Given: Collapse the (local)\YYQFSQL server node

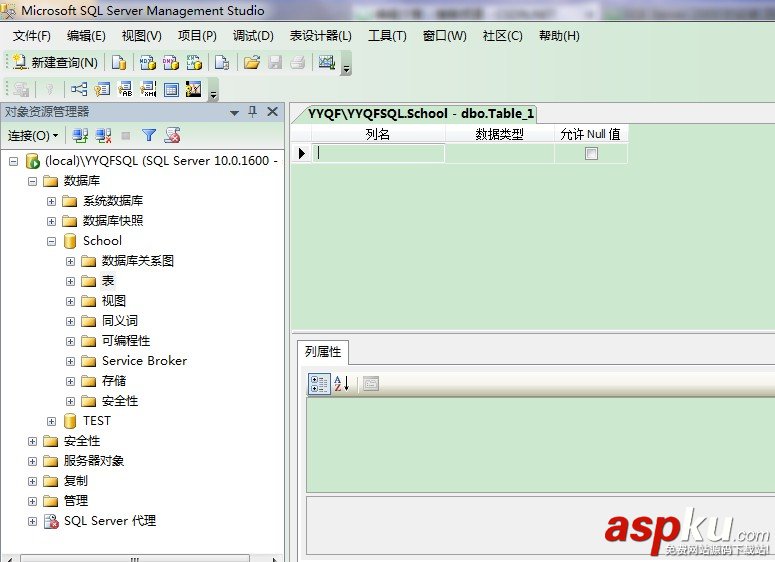Looking at the screenshot, I should coord(14,161).
